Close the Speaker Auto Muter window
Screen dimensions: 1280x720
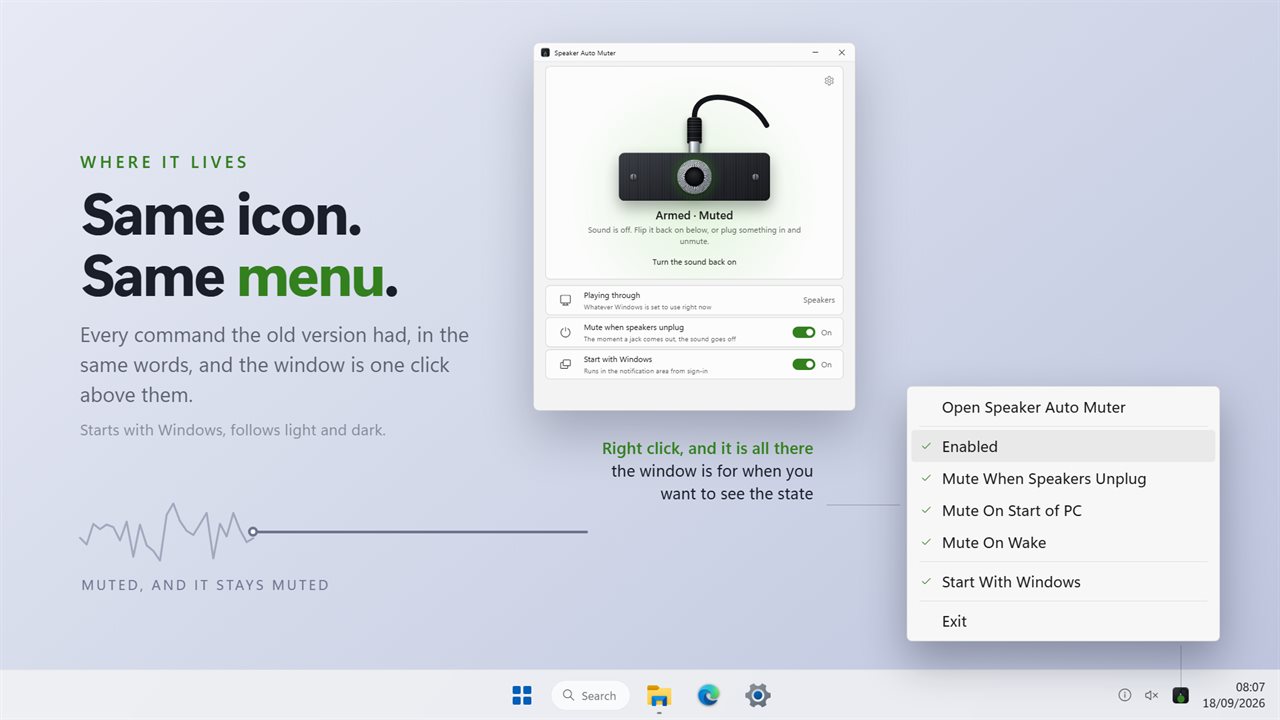click(x=842, y=52)
